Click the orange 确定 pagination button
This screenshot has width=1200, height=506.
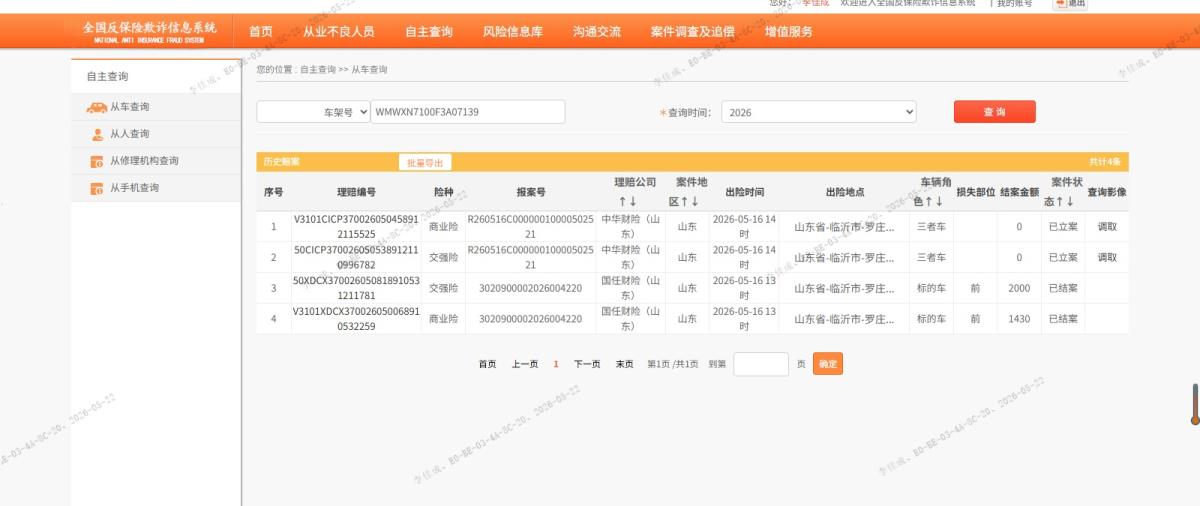tap(828, 364)
